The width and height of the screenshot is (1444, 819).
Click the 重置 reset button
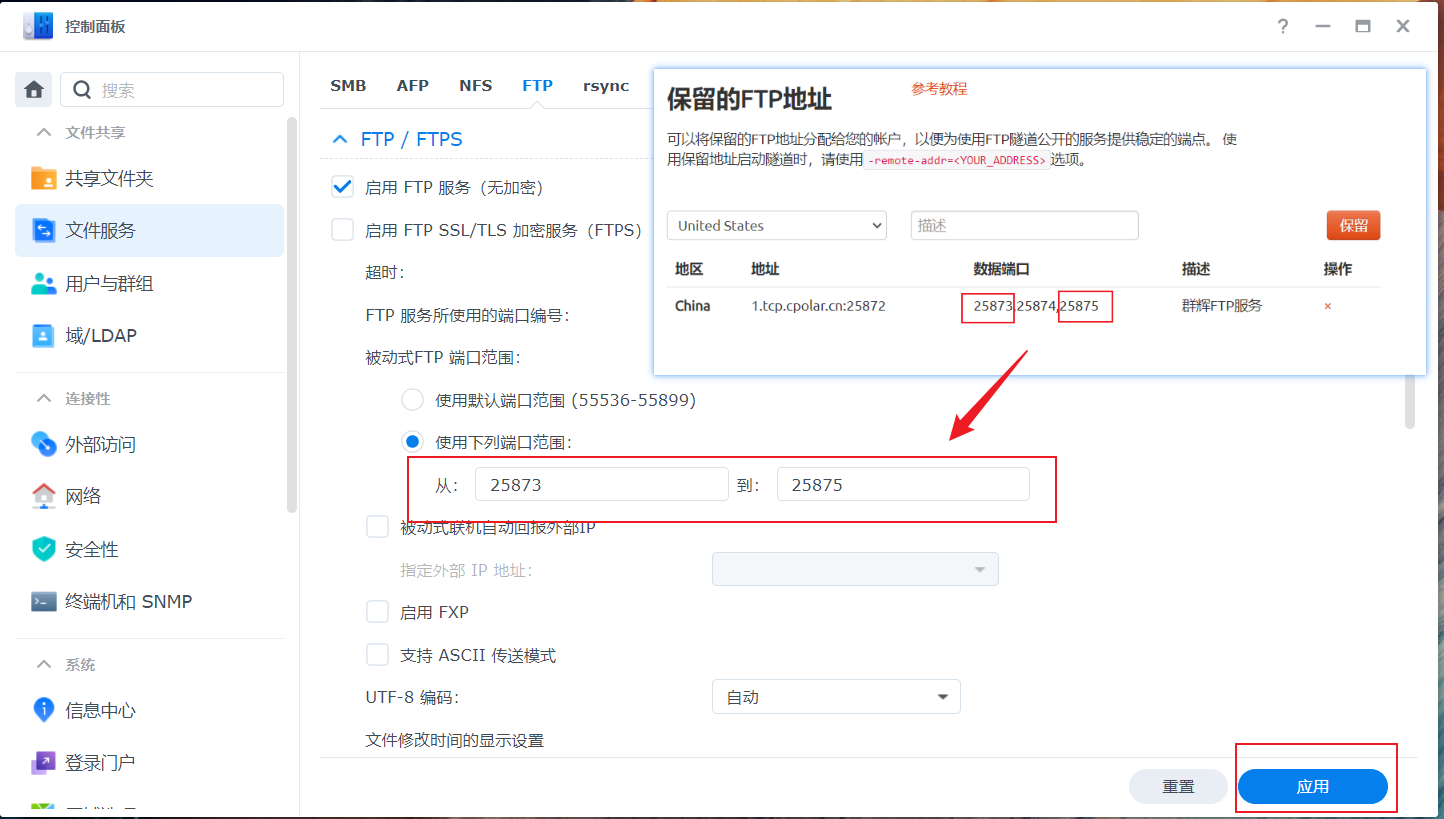(x=1179, y=786)
